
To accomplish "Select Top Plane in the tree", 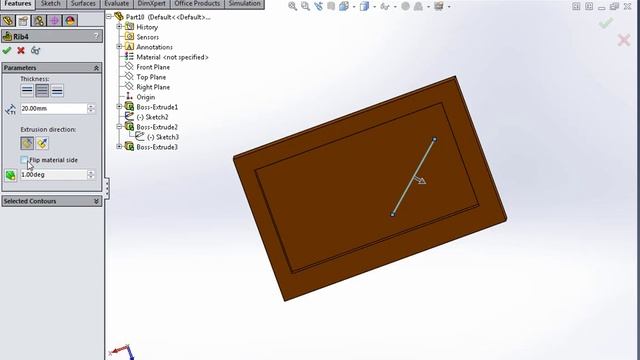I will (151, 77).
